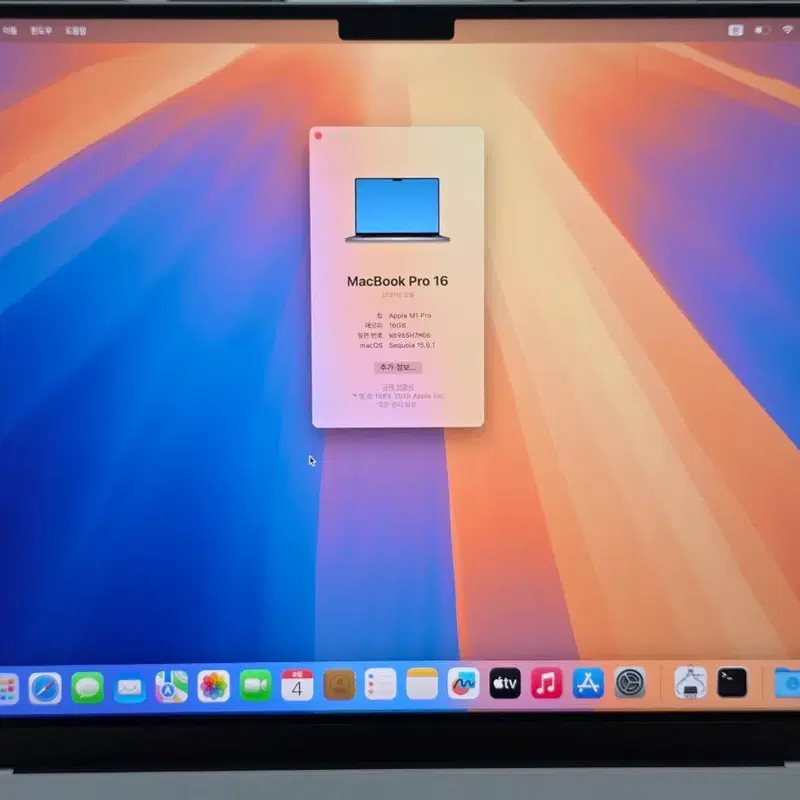Open the brown Contacts app icon
The height and width of the screenshot is (800, 800).
339,685
